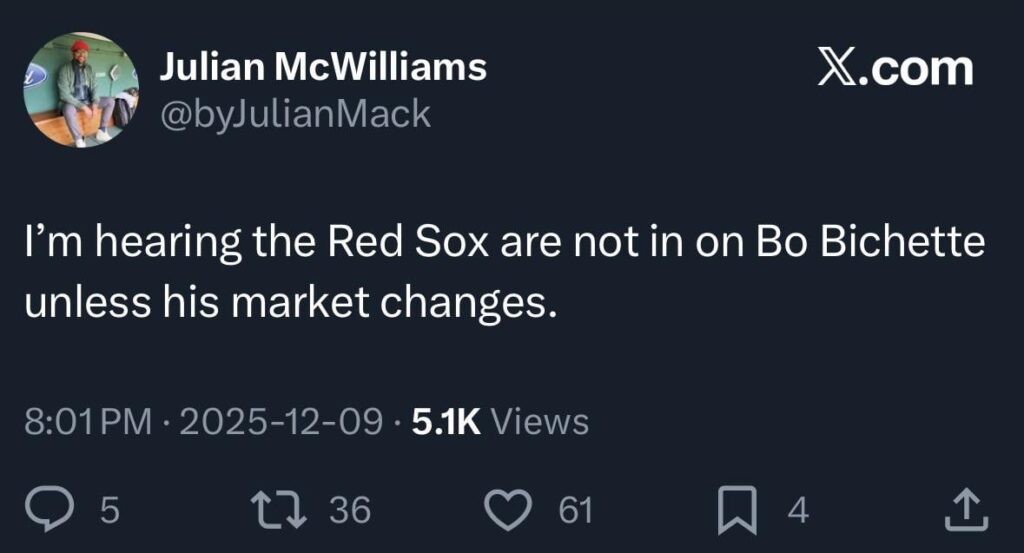Click the repost count of 36
Image resolution: width=1024 pixels, height=553 pixels.
coord(350,511)
